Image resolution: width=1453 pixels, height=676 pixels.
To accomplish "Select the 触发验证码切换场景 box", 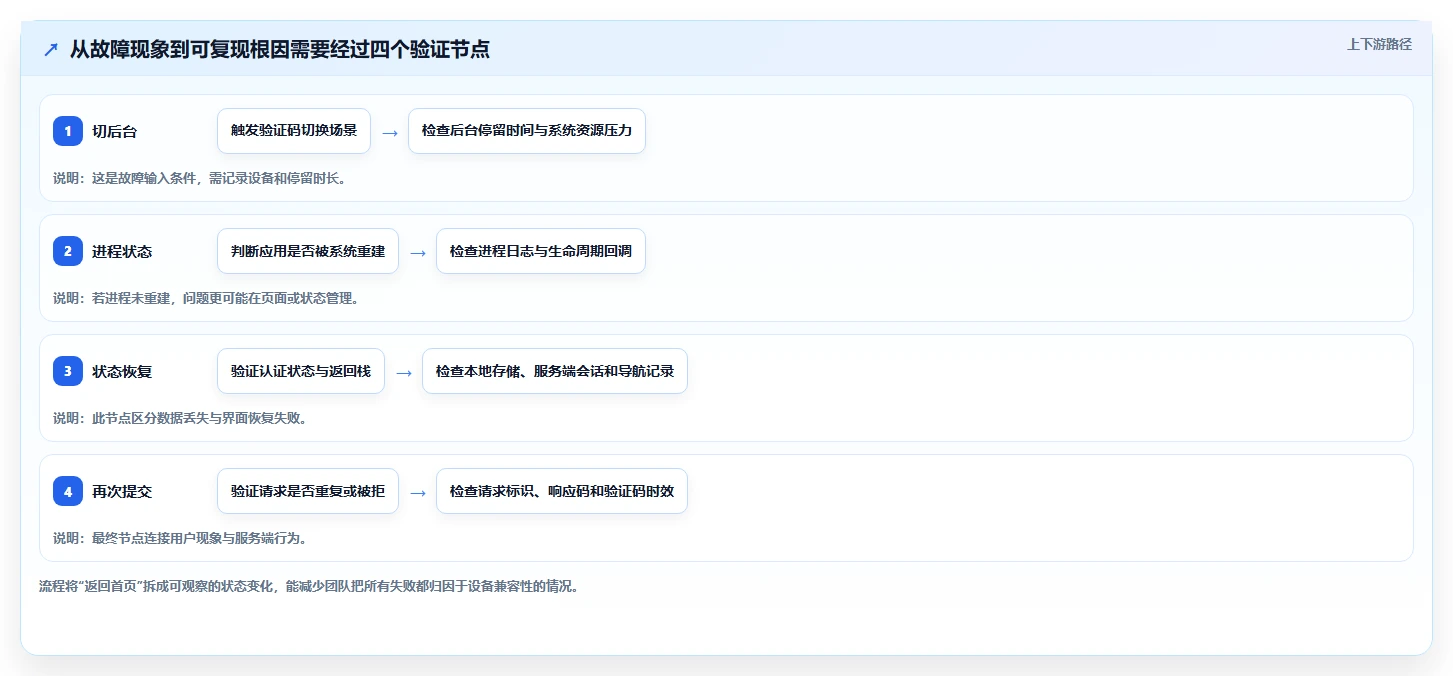I will coord(294,131).
